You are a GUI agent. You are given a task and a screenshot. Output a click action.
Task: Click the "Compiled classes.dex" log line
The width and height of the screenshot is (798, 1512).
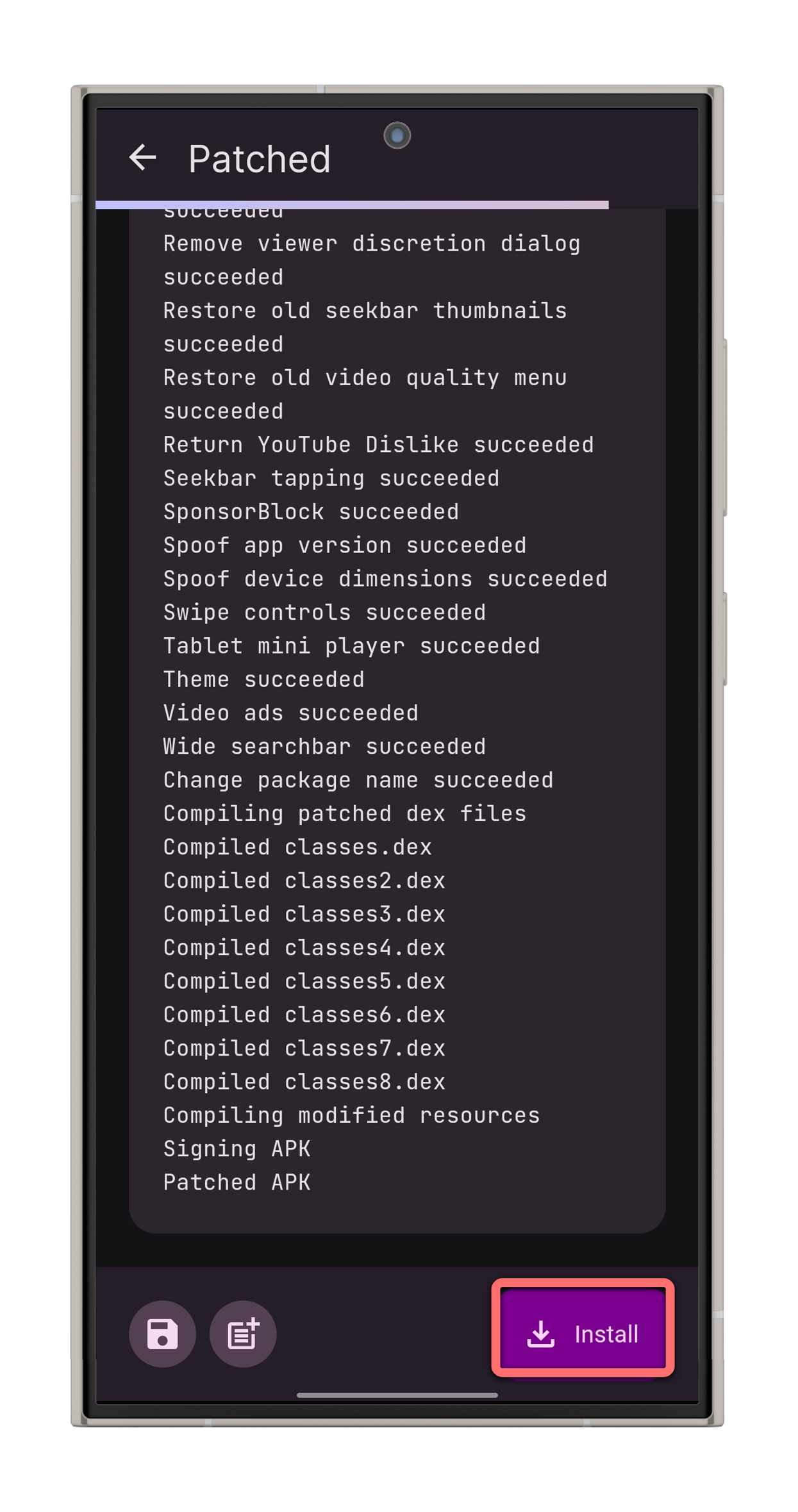click(x=297, y=846)
